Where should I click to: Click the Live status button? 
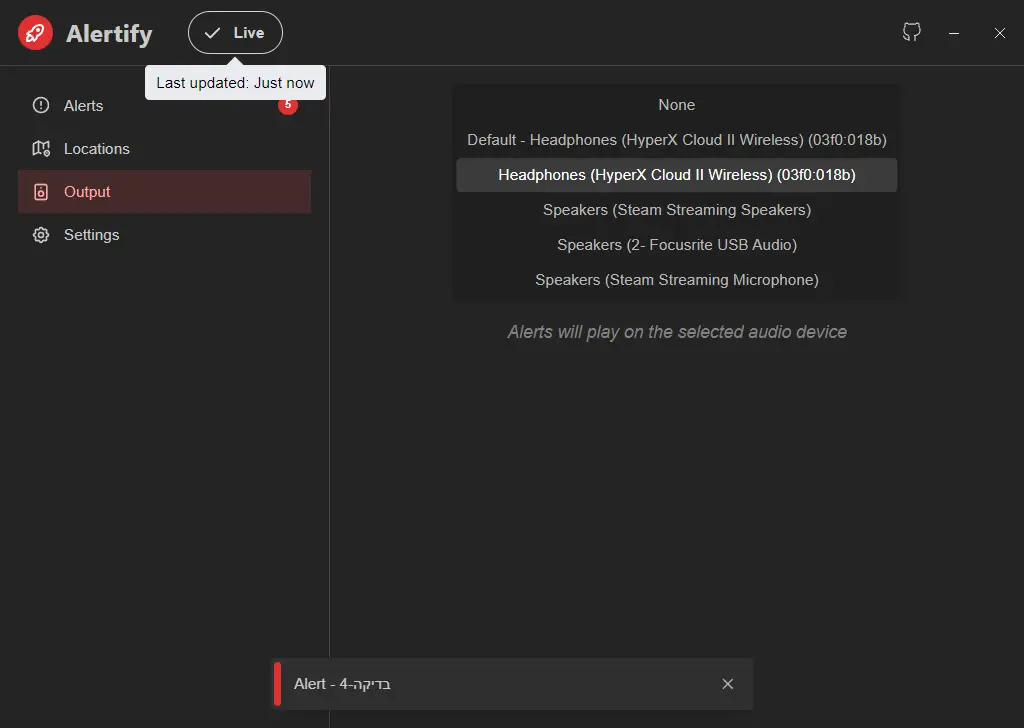(235, 32)
